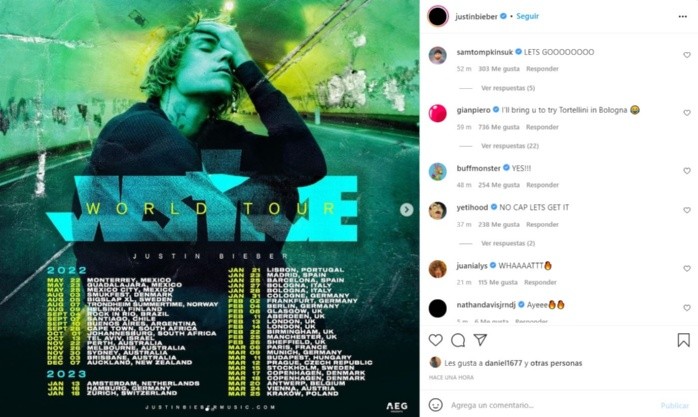
Task: Like the yetihood comment
Action: click(687, 210)
